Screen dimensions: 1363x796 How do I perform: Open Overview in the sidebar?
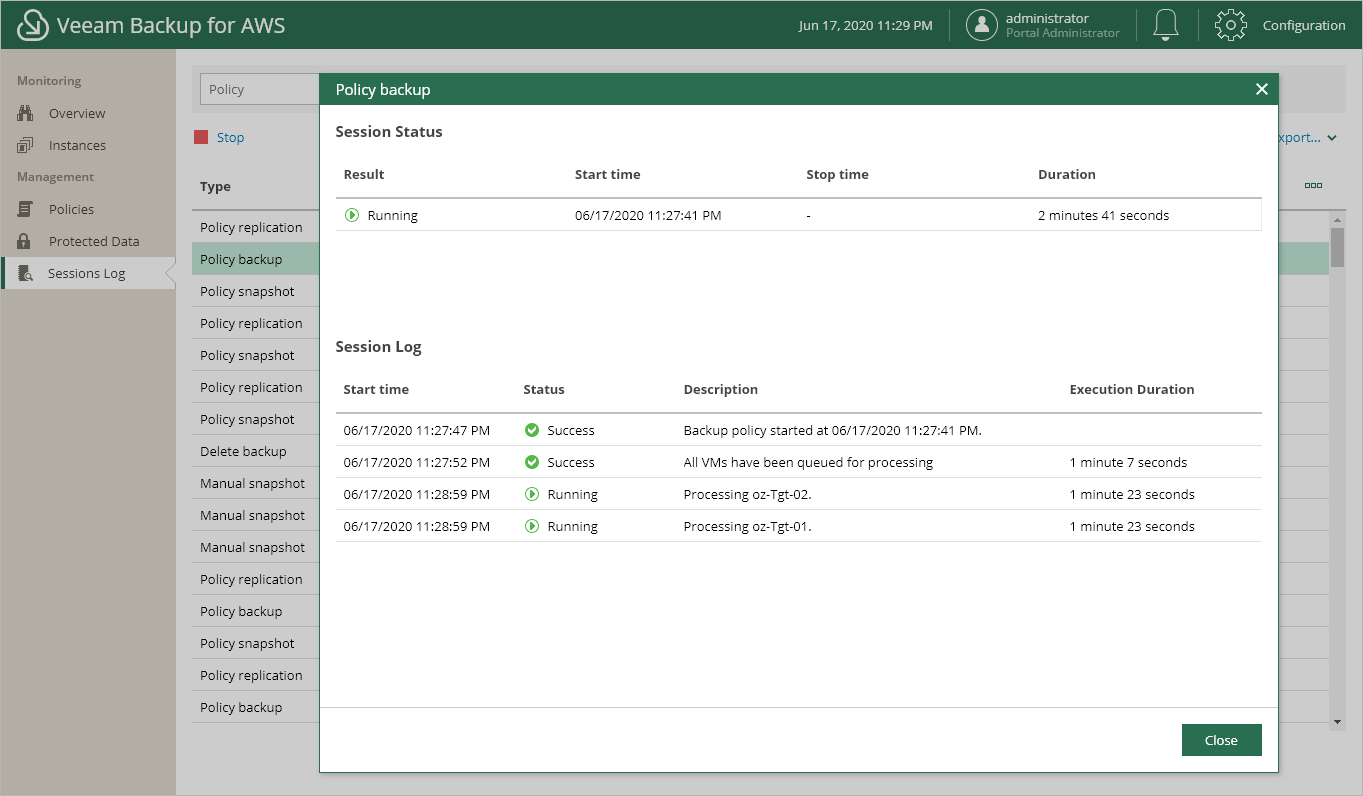coord(77,113)
